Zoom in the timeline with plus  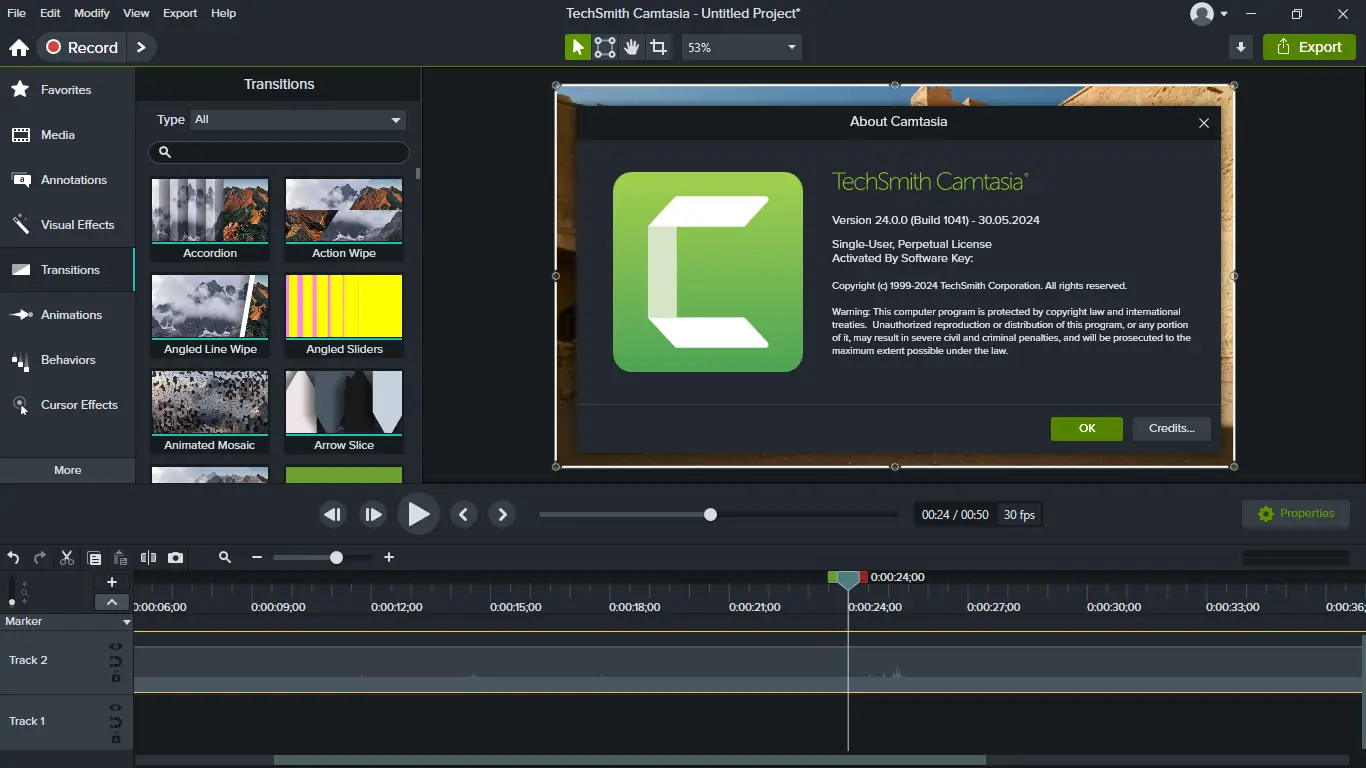[x=389, y=558]
